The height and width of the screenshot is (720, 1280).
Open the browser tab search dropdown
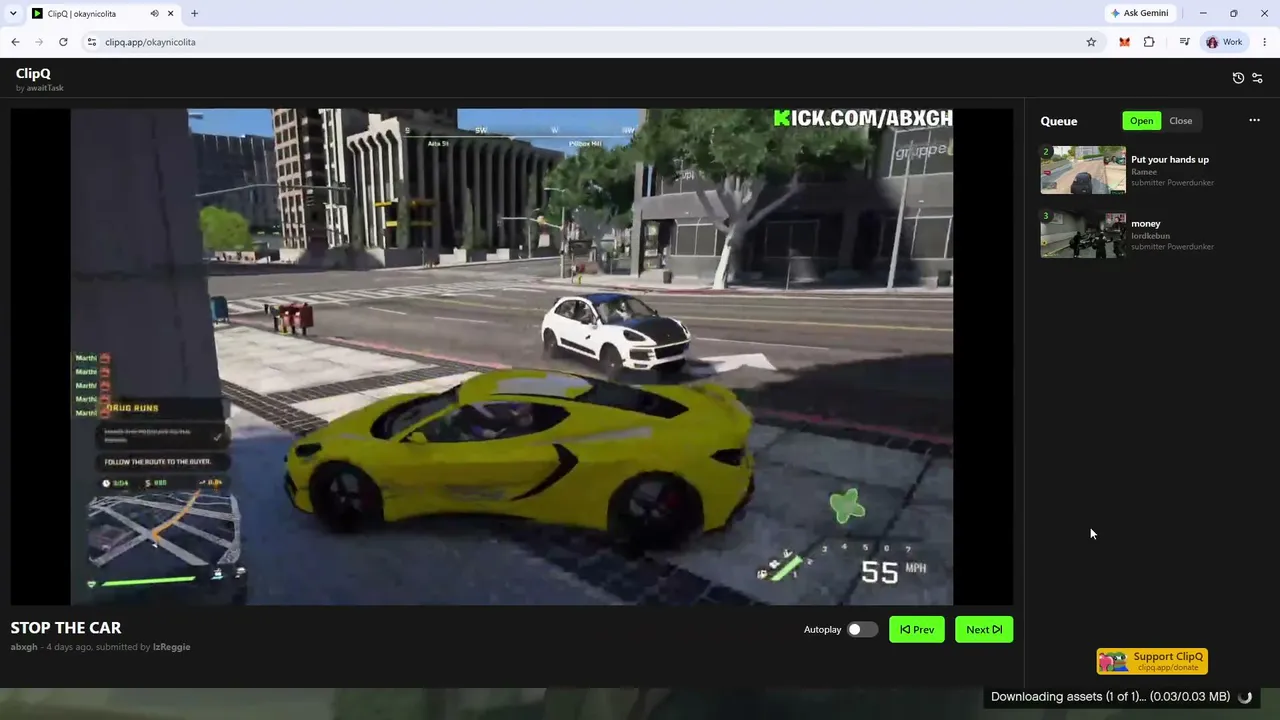[x=13, y=14]
